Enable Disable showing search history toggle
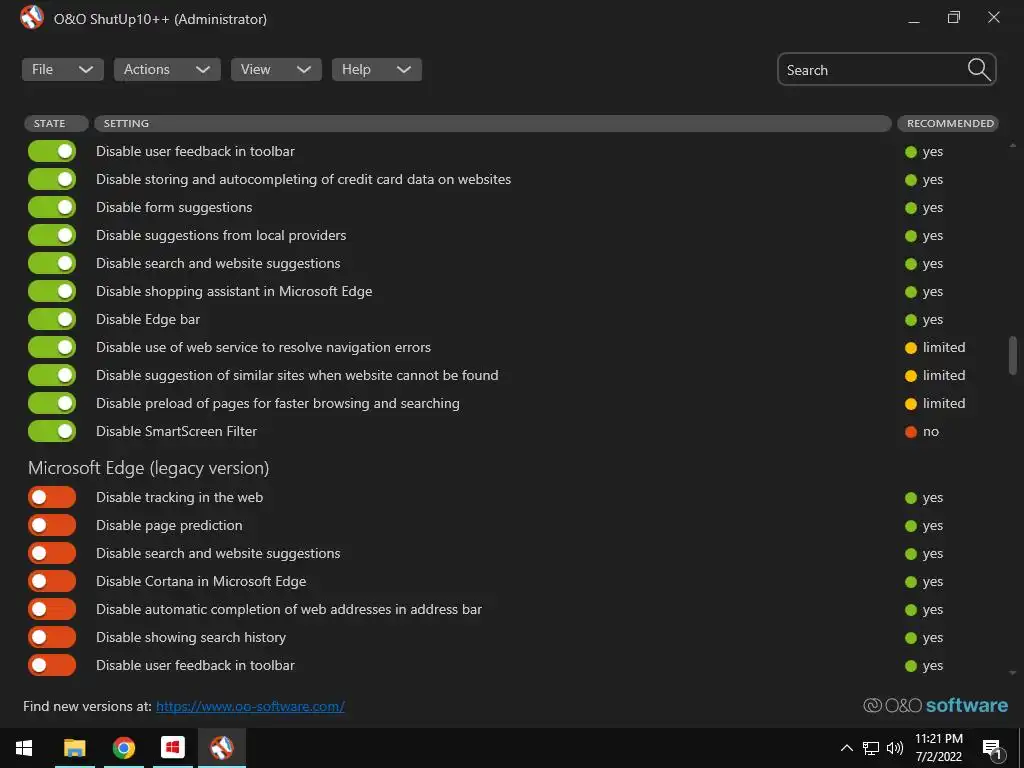The height and width of the screenshot is (768, 1024). [x=52, y=637]
